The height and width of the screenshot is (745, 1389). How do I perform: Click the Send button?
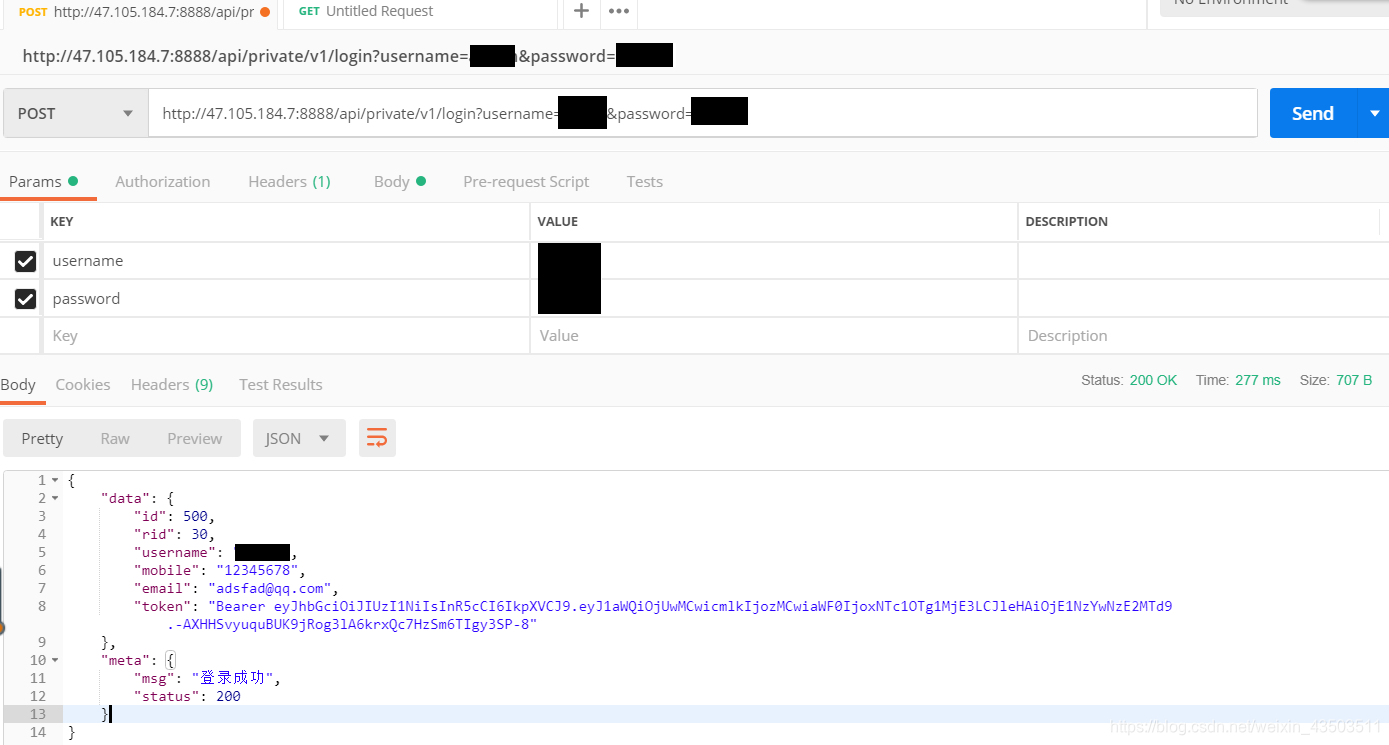(x=1313, y=113)
